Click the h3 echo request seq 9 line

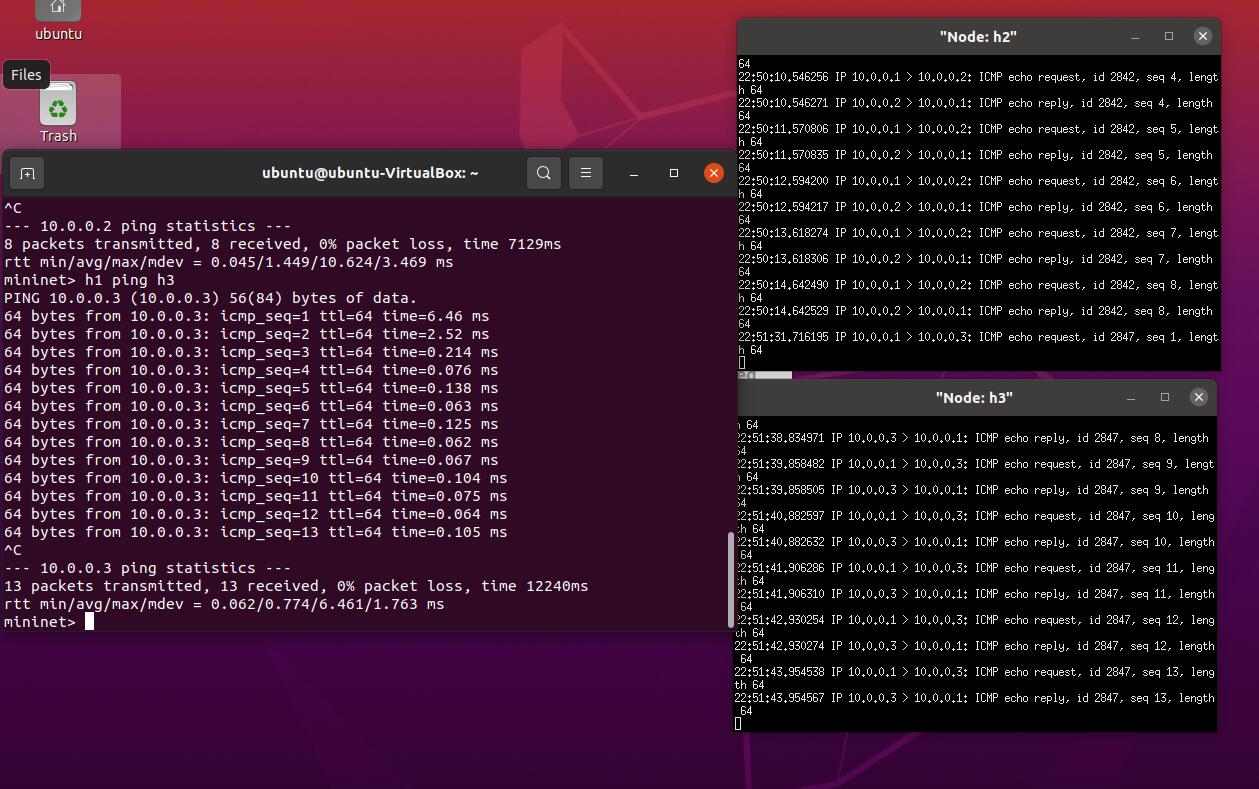(975, 470)
